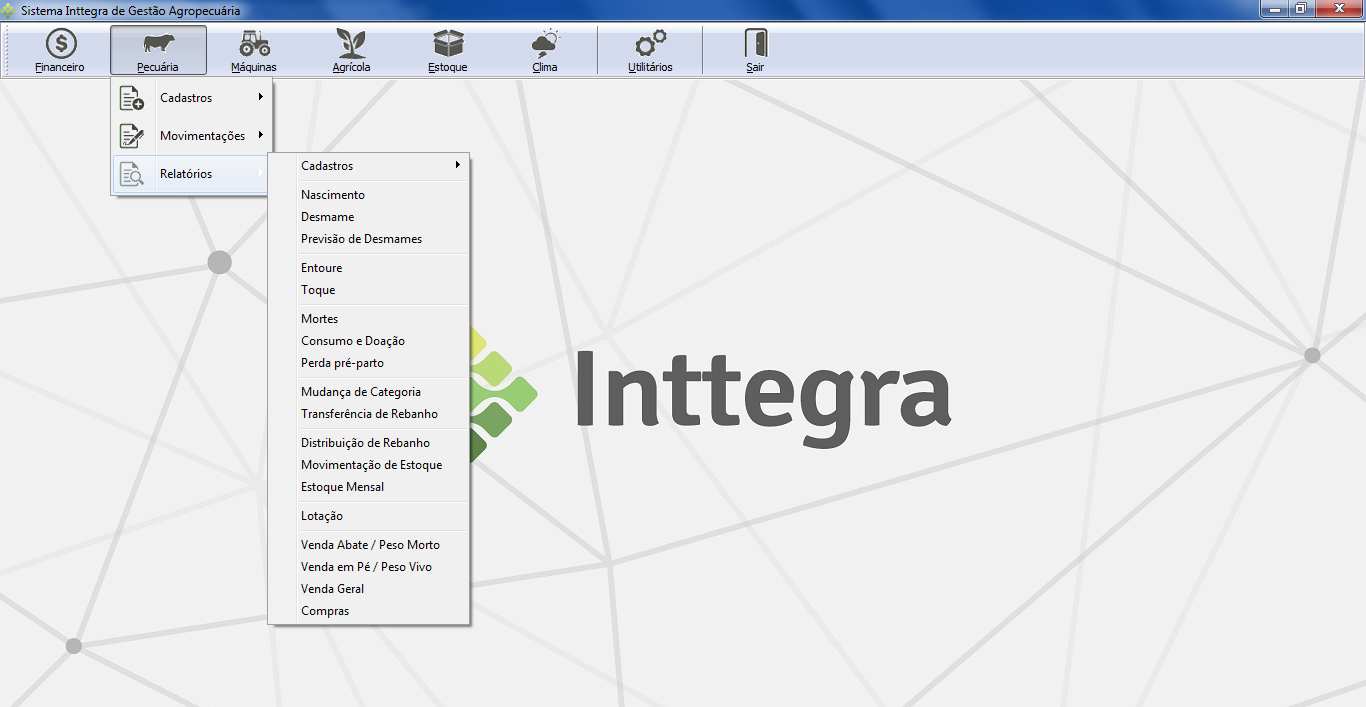Click the Movimentações pencil document icon
The width and height of the screenshot is (1366, 707).
(x=132, y=136)
